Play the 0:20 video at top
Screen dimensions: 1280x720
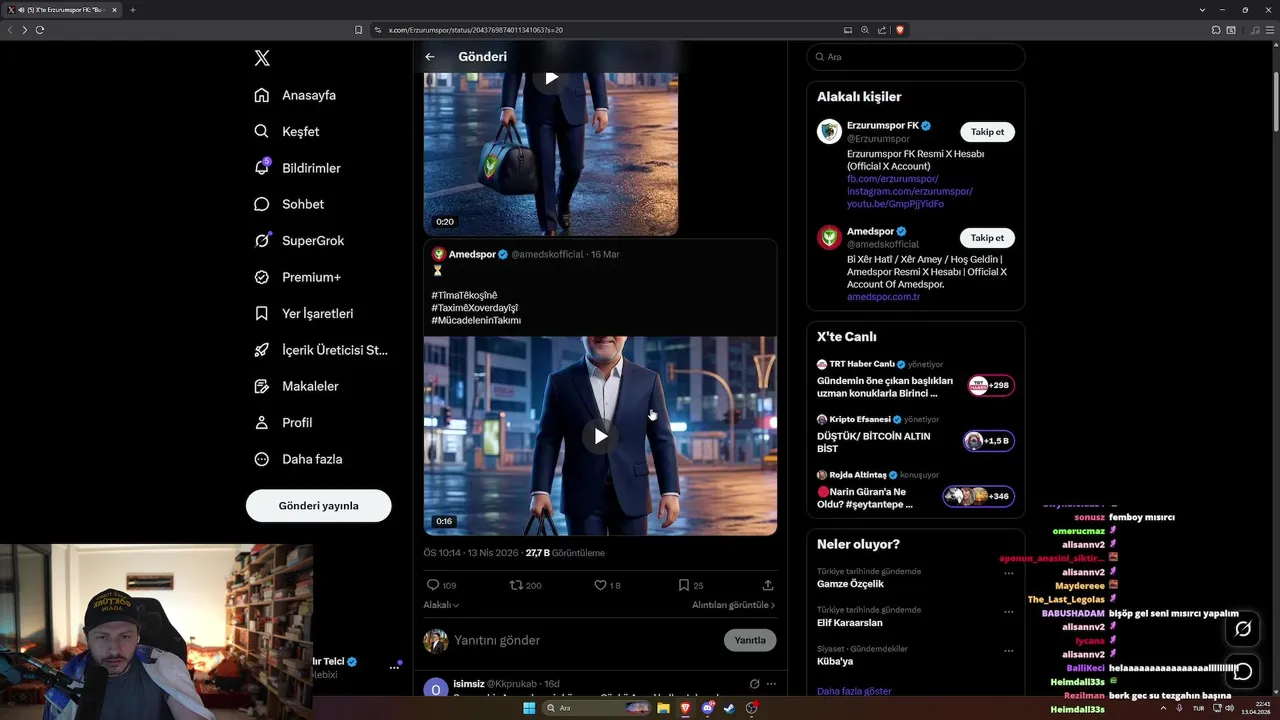coord(551,78)
